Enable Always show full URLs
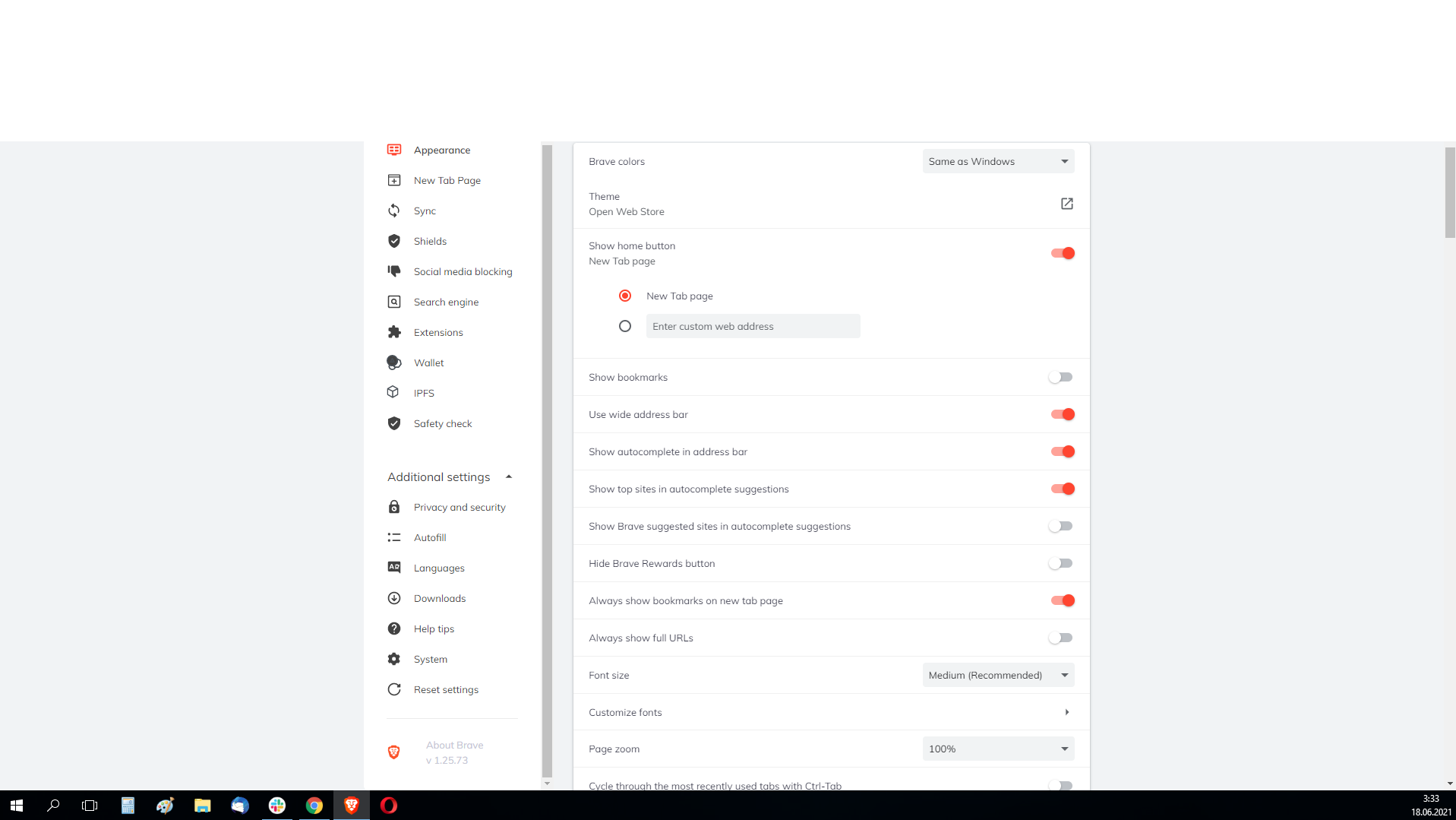Screen dimensions: 1456x820 tap(1060, 638)
